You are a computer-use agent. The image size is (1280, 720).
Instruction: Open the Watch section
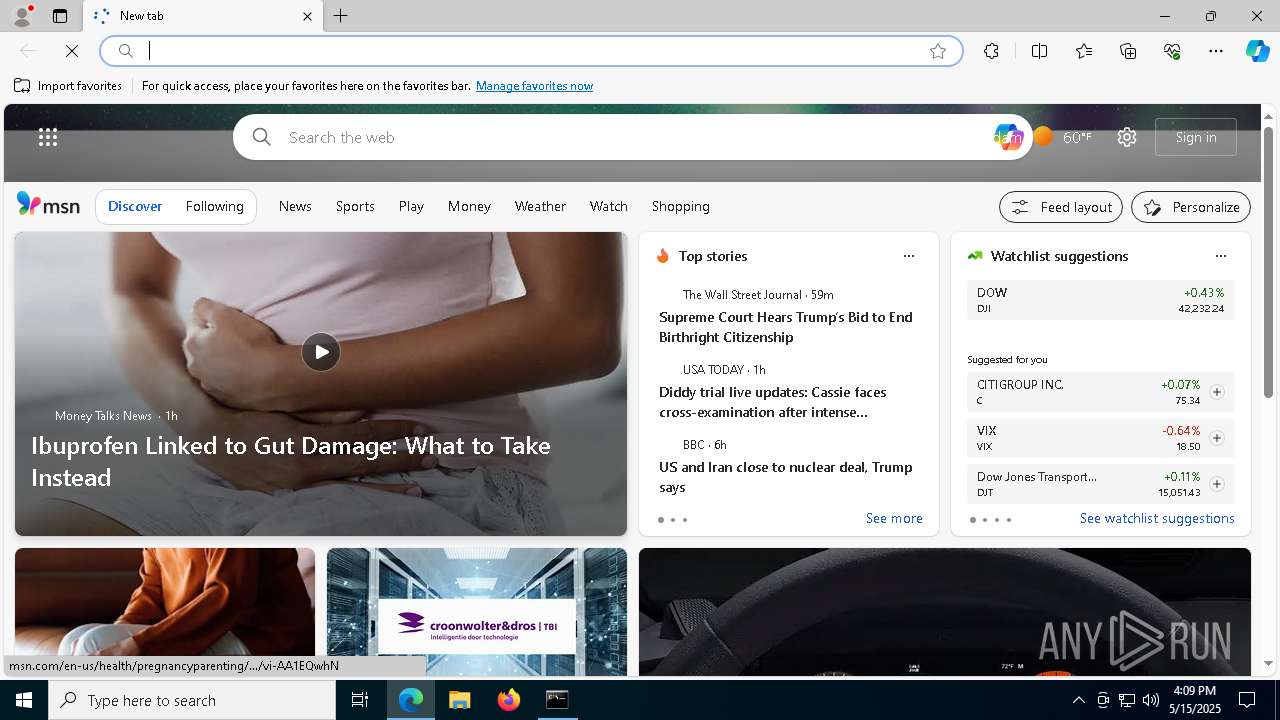tap(608, 206)
